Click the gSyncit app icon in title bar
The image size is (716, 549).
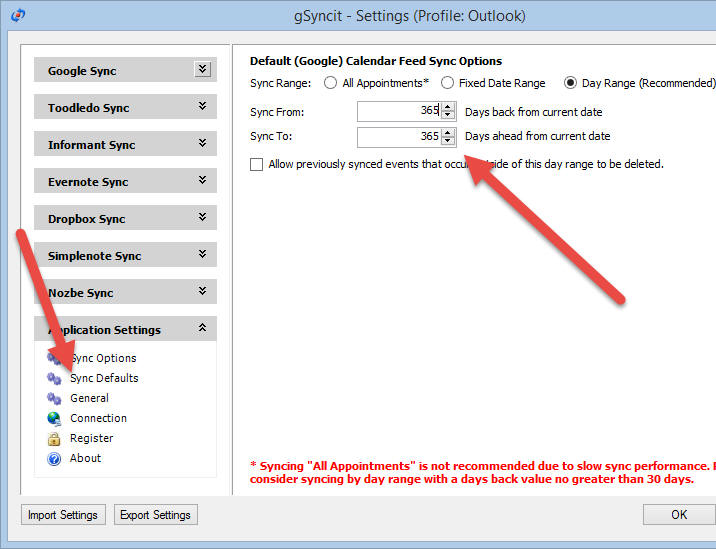[18, 16]
